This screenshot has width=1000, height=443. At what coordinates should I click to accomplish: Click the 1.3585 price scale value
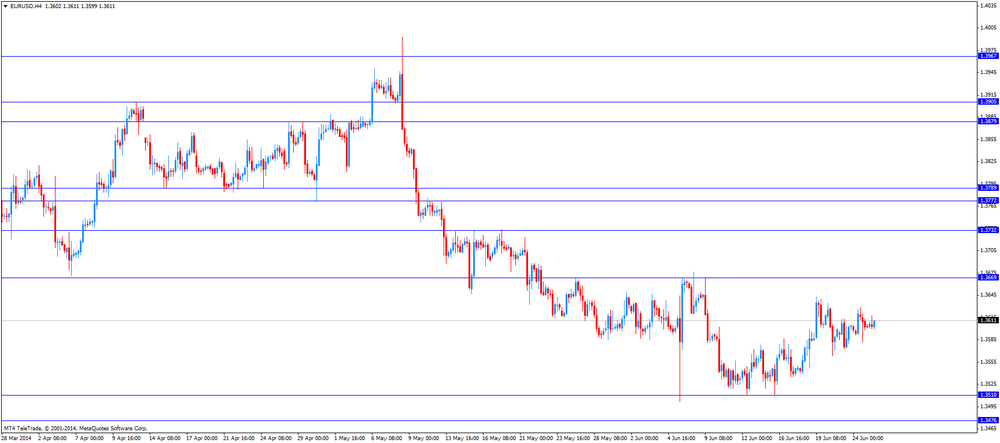988,339
